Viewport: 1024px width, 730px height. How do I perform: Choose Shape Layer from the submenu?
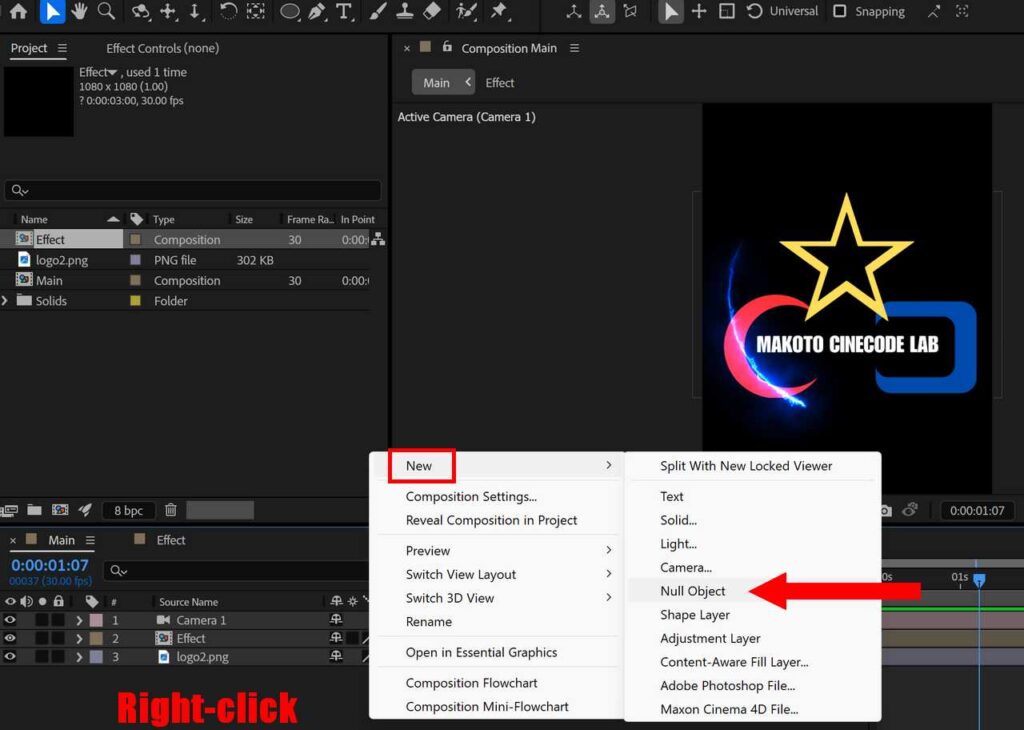(695, 614)
